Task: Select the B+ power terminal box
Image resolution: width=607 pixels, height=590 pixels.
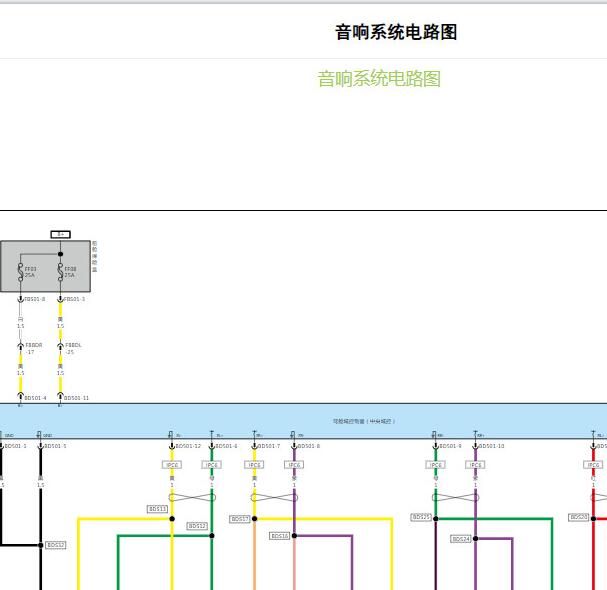Action: click(x=60, y=234)
